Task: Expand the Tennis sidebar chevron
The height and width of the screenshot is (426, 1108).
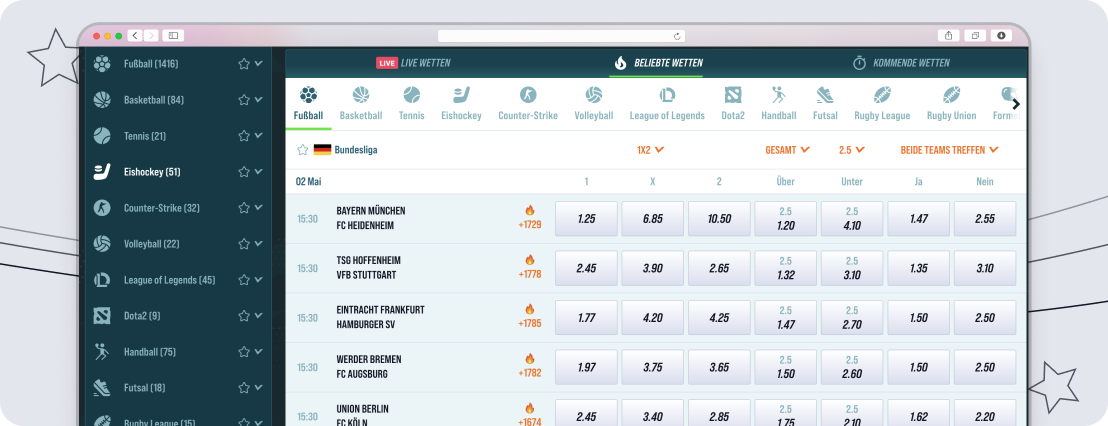Action: [x=259, y=136]
